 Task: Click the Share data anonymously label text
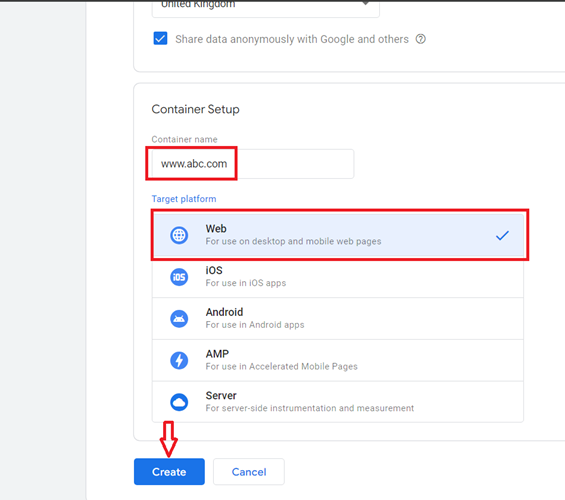point(292,39)
